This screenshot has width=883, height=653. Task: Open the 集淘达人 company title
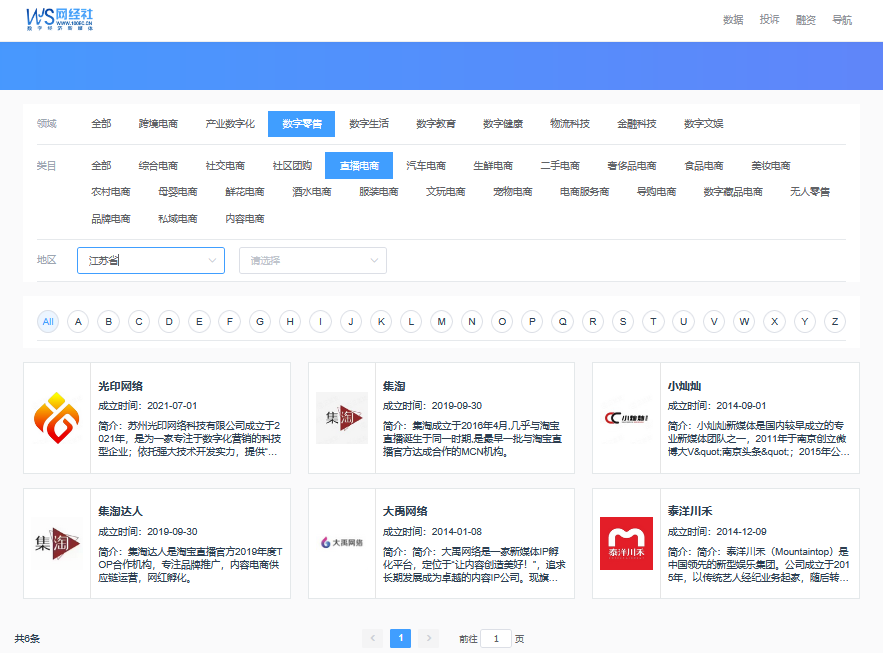coord(121,511)
